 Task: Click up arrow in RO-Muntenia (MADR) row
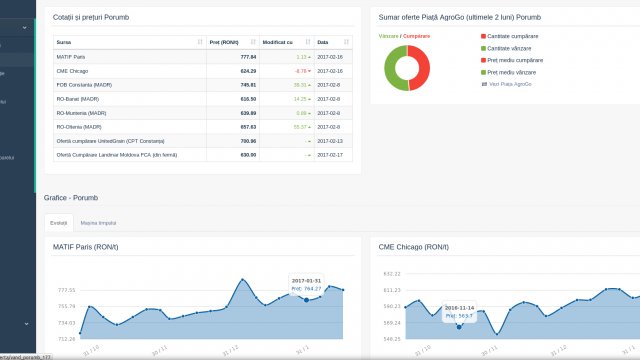[309, 113]
